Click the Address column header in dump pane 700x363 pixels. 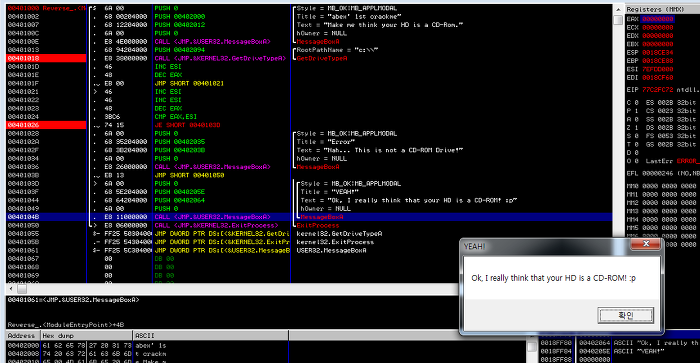(23, 335)
